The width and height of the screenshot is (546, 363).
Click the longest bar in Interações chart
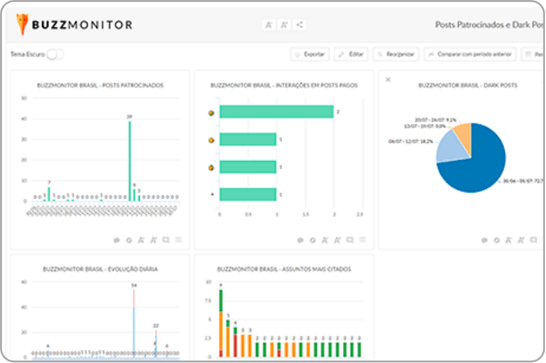[277, 112]
